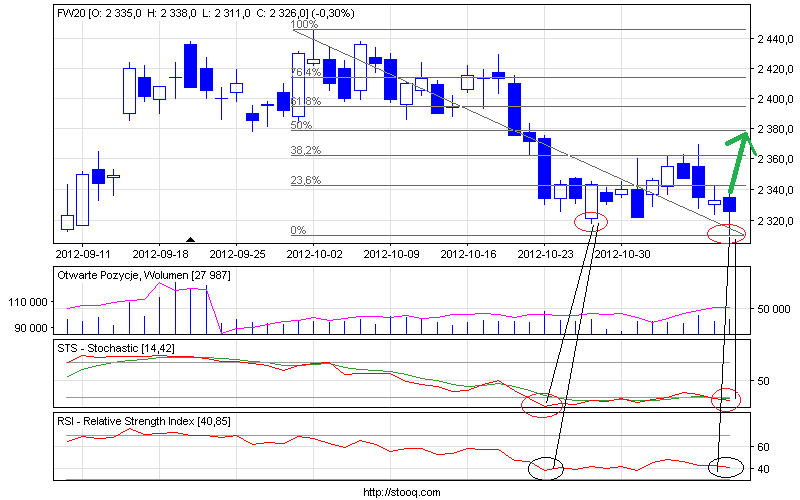Screen dimensions: 800x500
Task: Click the 2012-10-16 date label
Action: [468, 254]
